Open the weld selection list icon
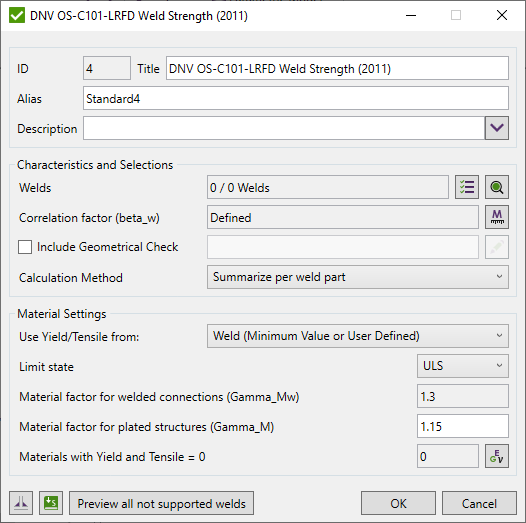The image size is (526, 523). click(467, 187)
